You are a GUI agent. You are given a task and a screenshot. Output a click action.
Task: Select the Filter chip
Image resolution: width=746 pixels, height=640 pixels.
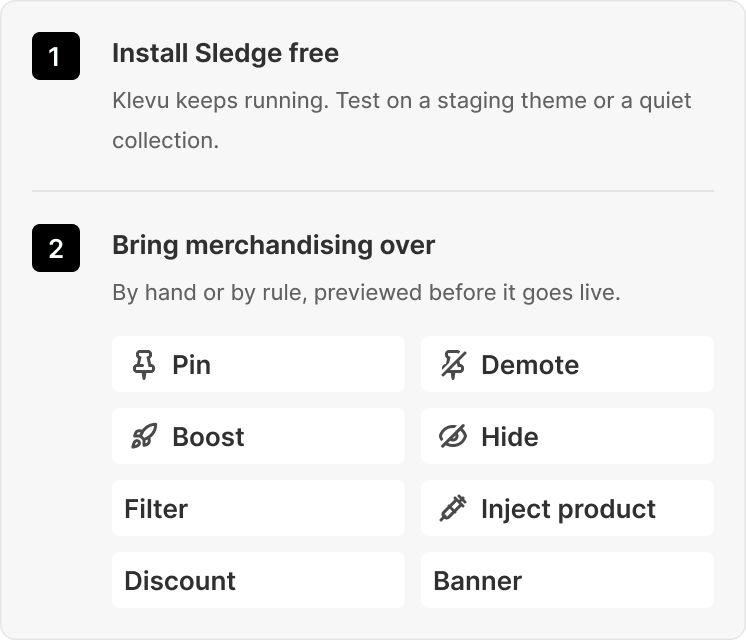point(258,508)
